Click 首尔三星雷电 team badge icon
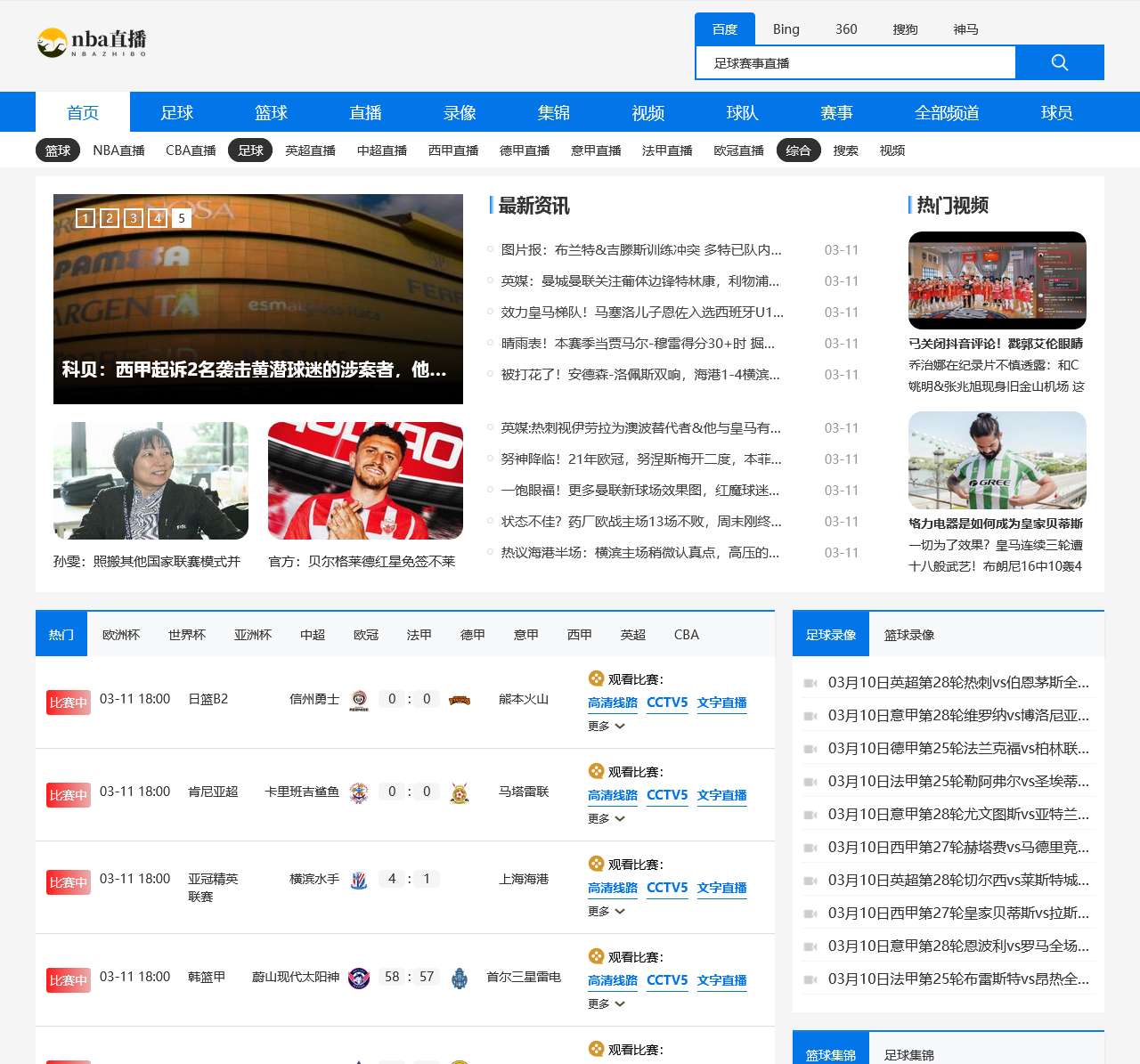 pos(460,978)
